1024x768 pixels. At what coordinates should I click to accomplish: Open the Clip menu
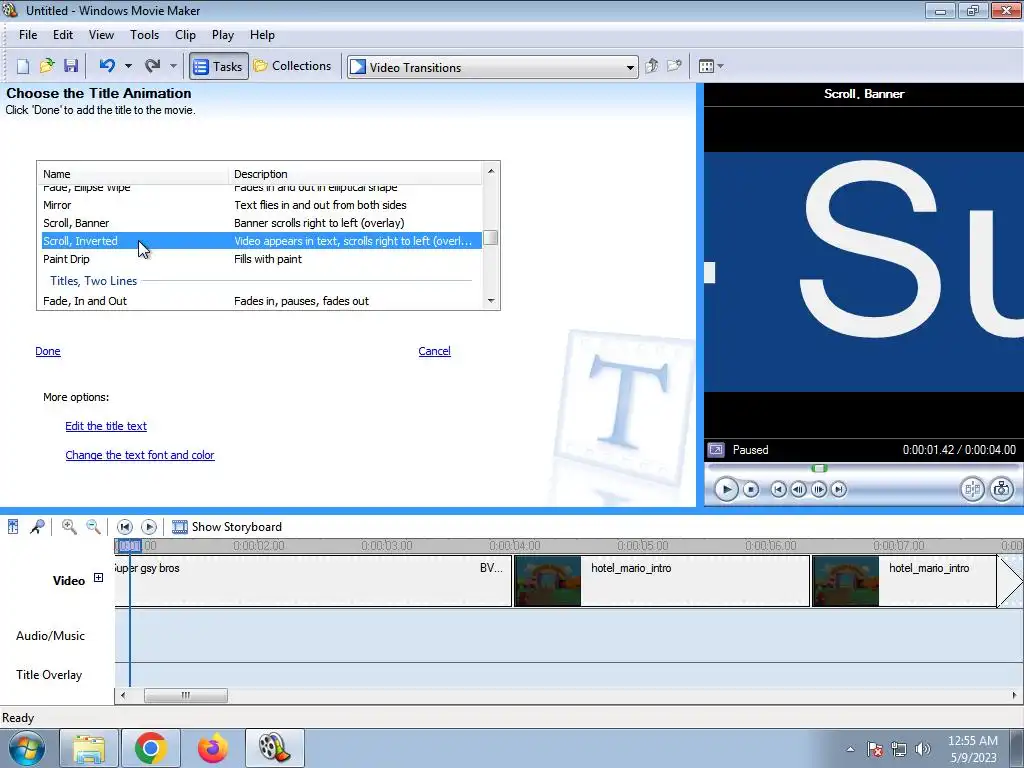pyautogui.click(x=185, y=35)
